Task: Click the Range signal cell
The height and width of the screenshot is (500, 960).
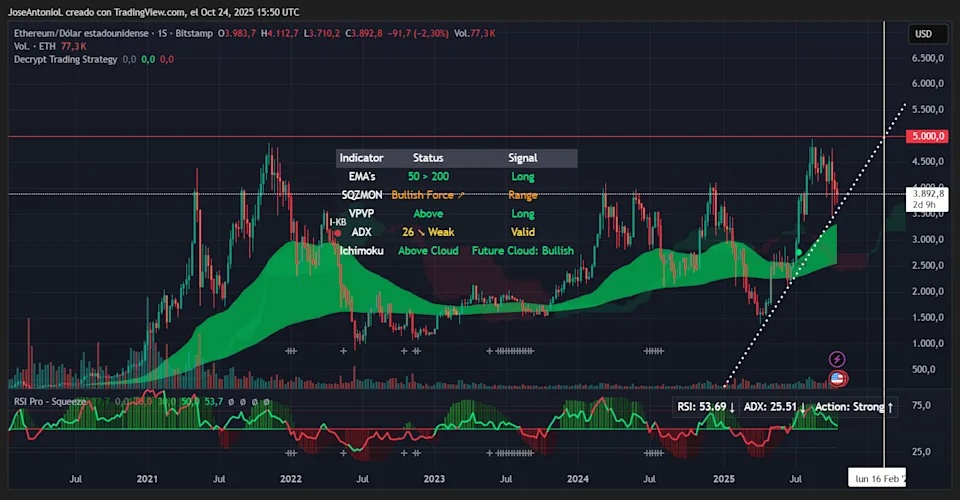Action: (523, 195)
